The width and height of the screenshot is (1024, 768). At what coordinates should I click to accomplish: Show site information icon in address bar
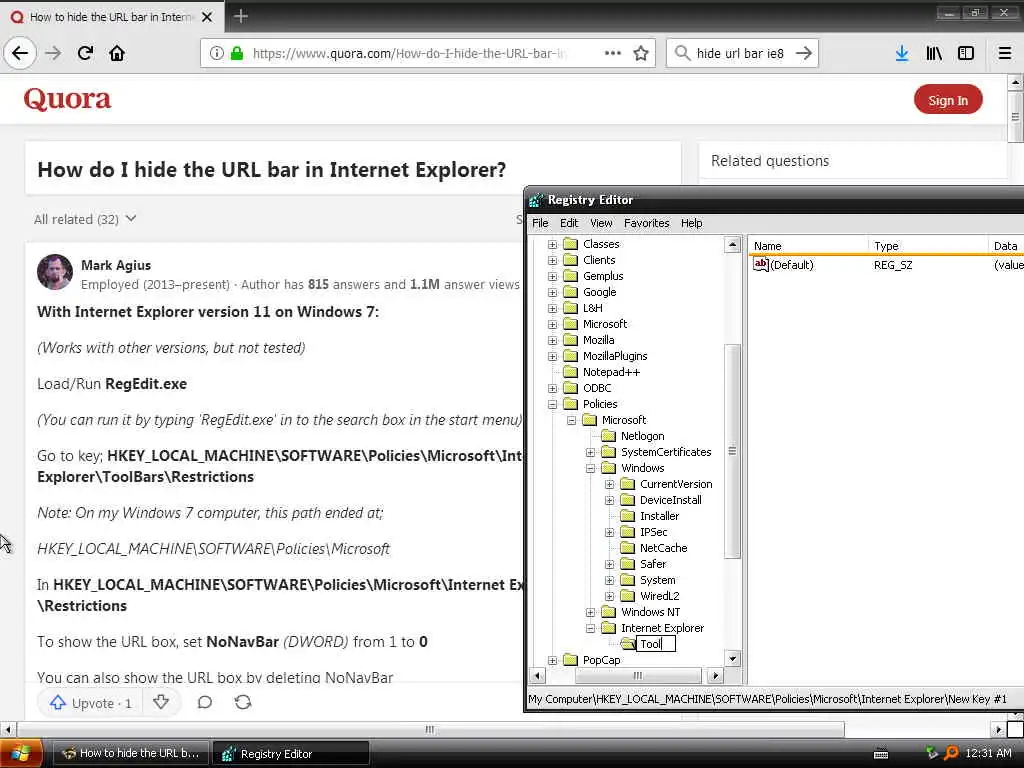click(x=217, y=53)
